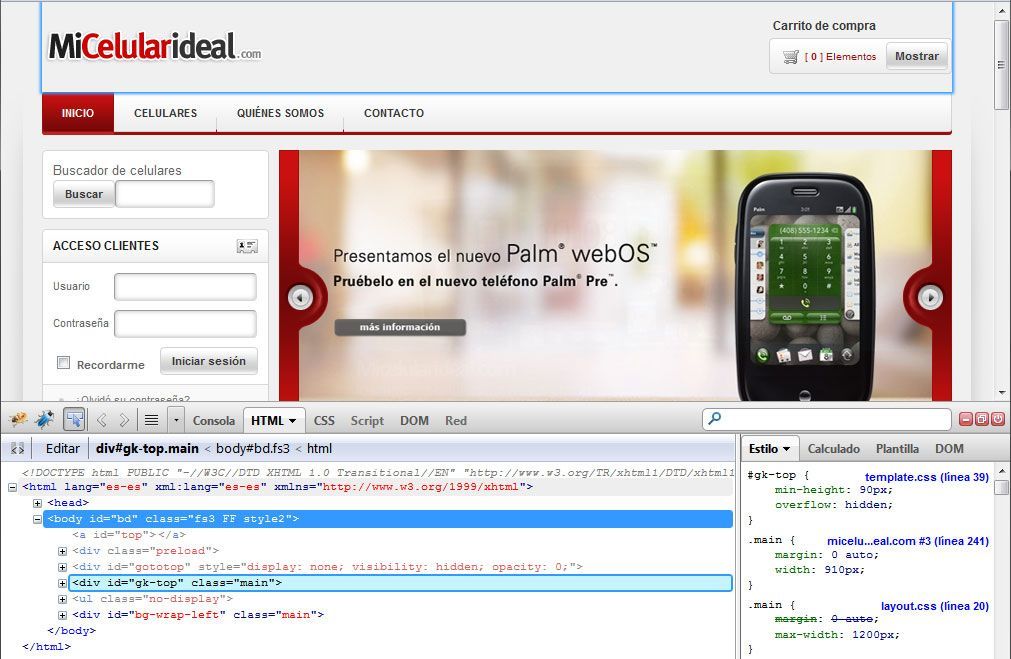Viewport: 1011px width, 659px height.
Task: Open the CONTACTO menu item
Action: tap(394, 113)
